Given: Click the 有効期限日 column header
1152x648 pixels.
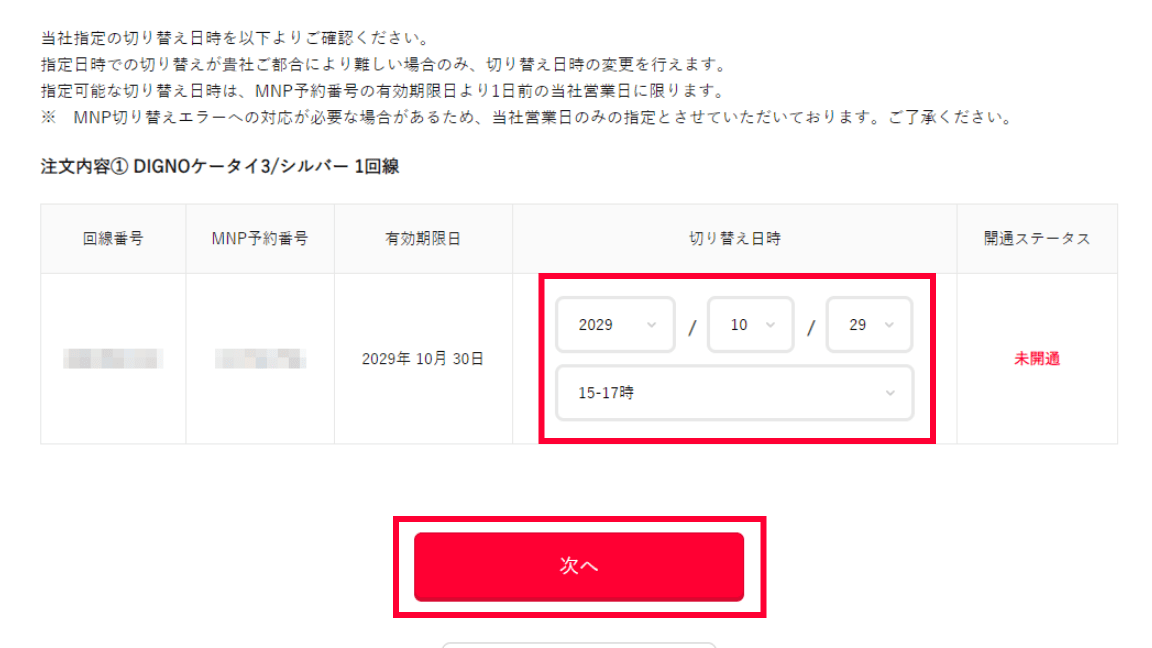Looking at the screenshot, I should 423,239.
